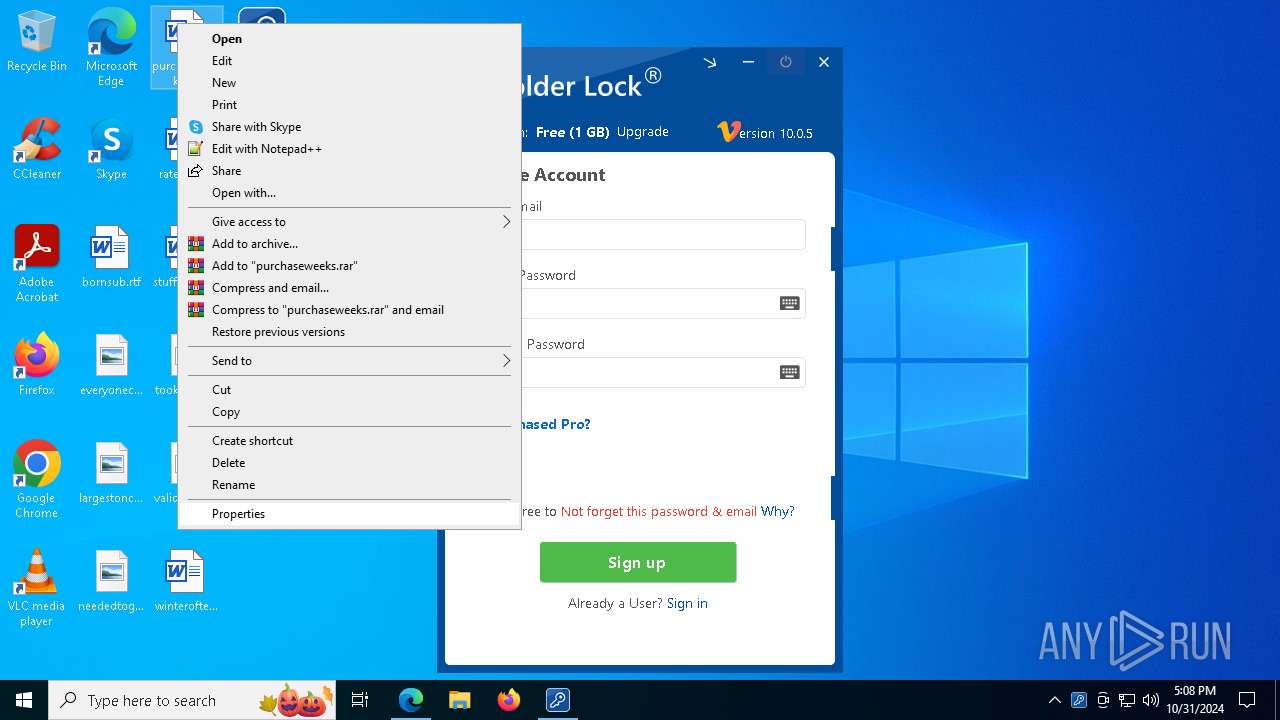Choose Compress to "purchaseweeks.rar" and email
The height and width of the screenshot is (720, 1280).
pyautogui.click(x=349, y=310)
